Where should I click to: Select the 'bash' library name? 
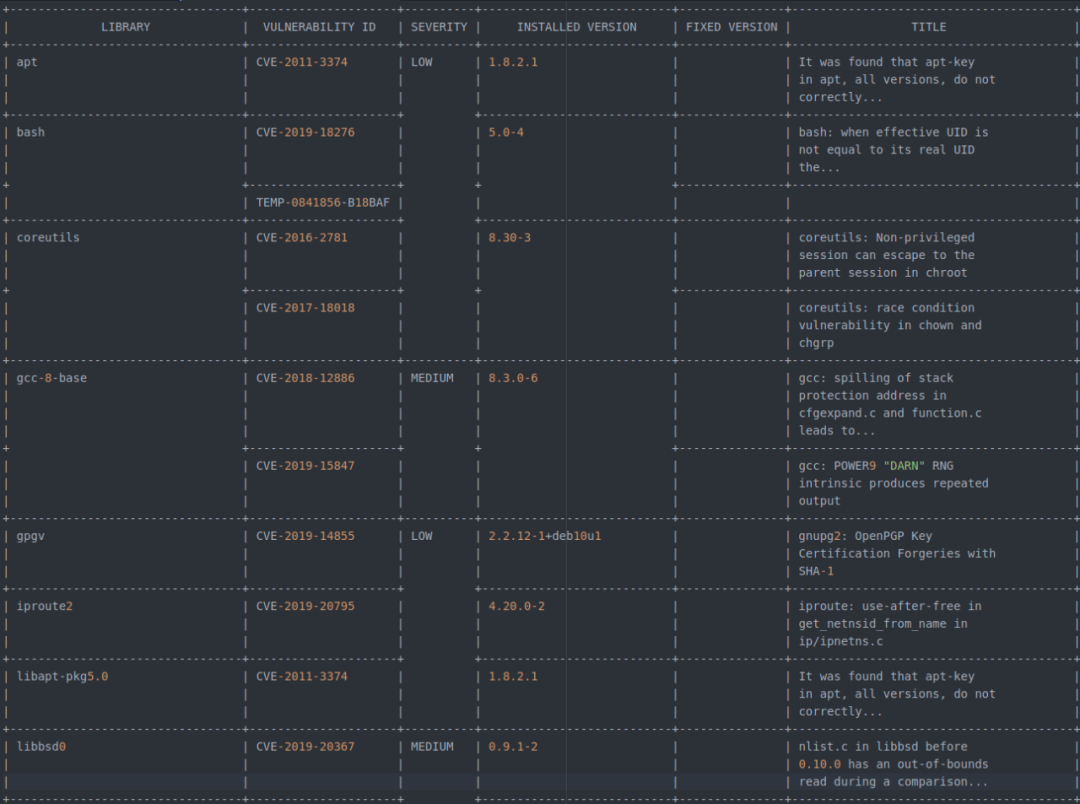(30, 132)
